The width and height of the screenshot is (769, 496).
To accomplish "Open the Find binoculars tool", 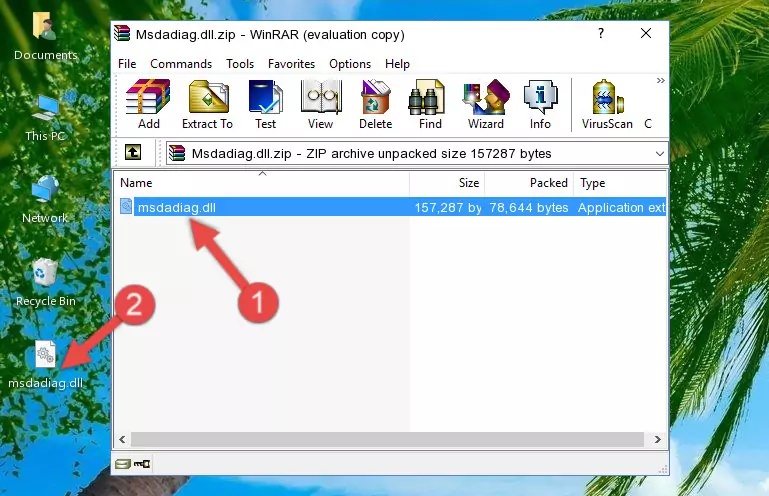I will tap(430, 104).
